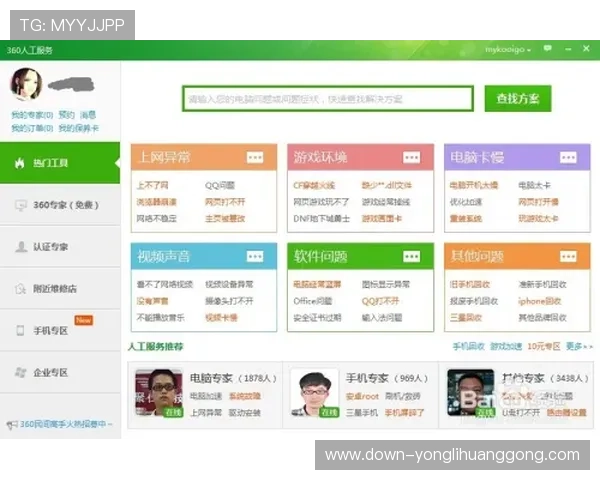Expand more options on 游戏环境 card
This screenshot has width=600, height=480.
[411, 157]
